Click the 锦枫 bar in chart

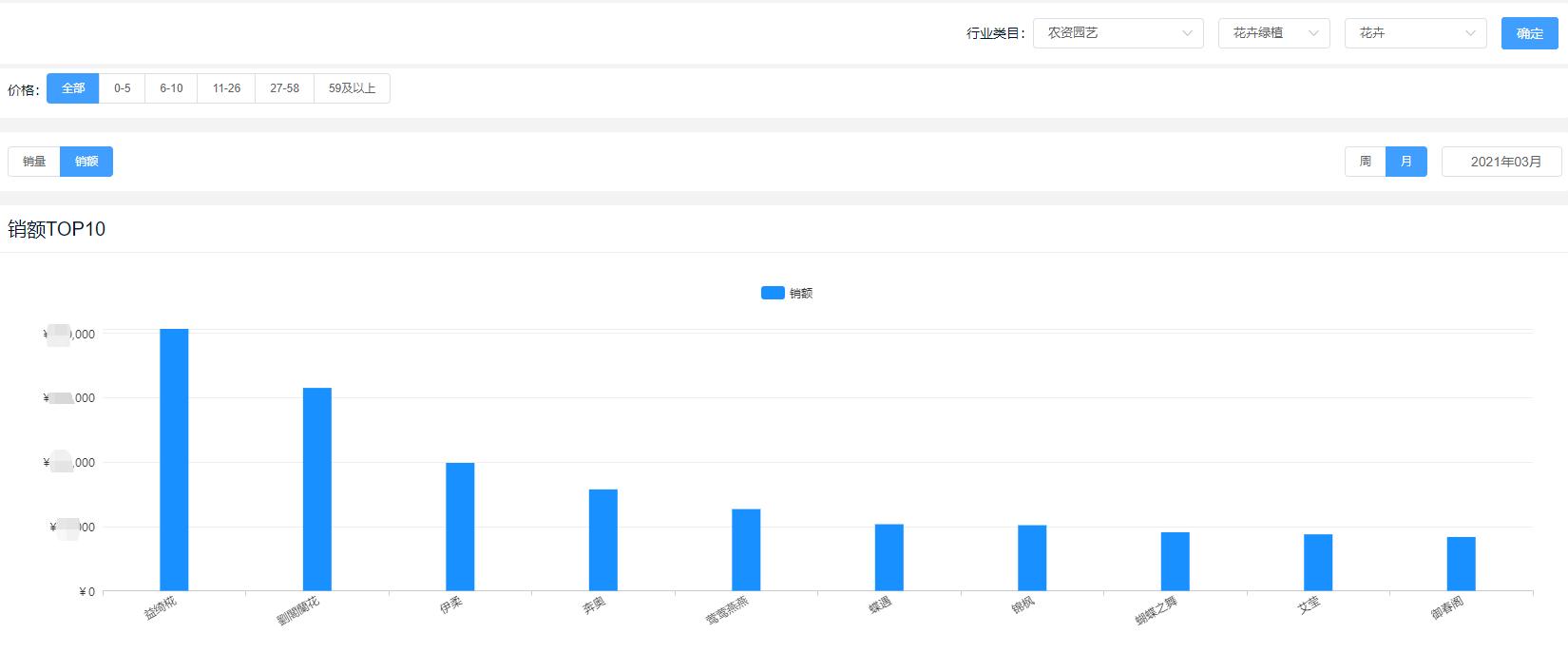pos(1032,558)
